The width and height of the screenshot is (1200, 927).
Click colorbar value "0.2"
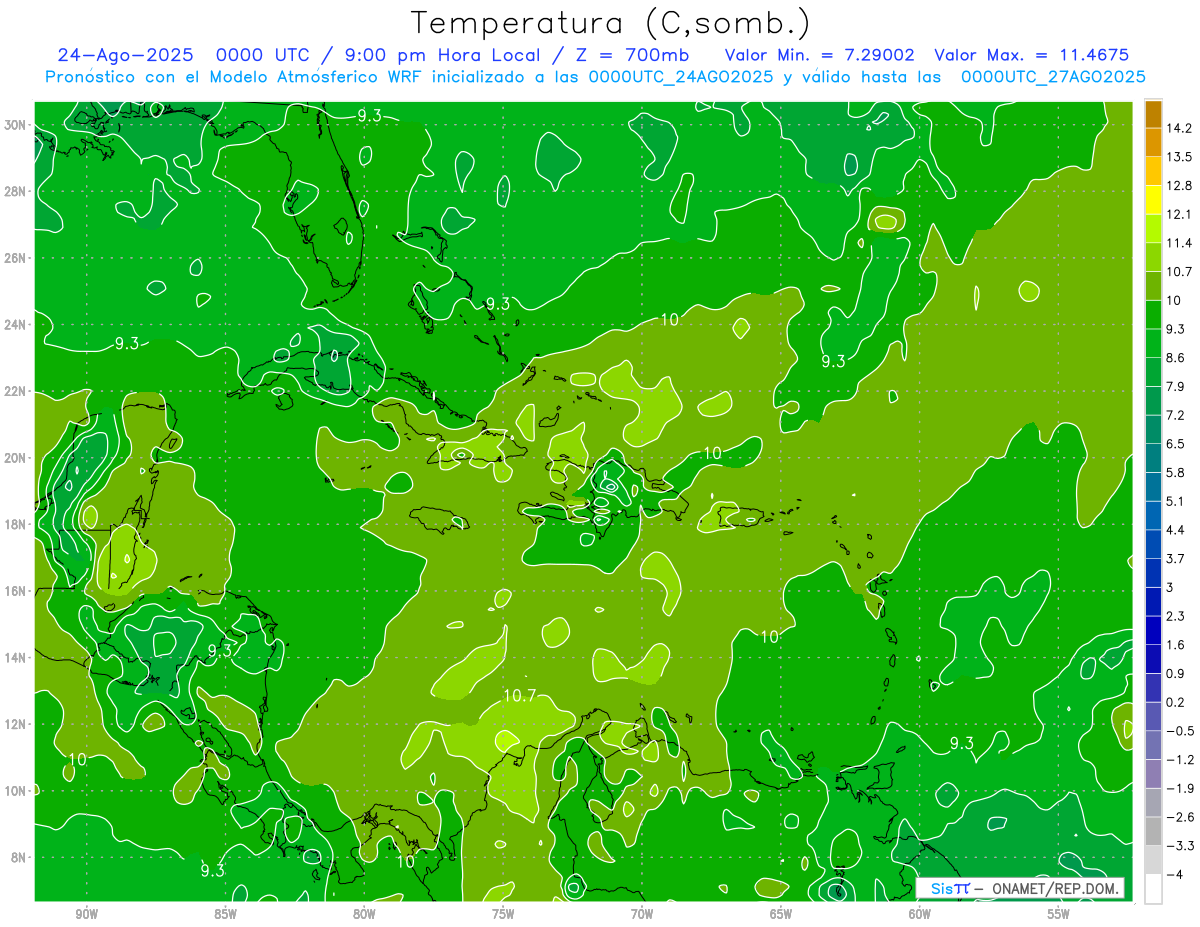[x=1175, y=702]
